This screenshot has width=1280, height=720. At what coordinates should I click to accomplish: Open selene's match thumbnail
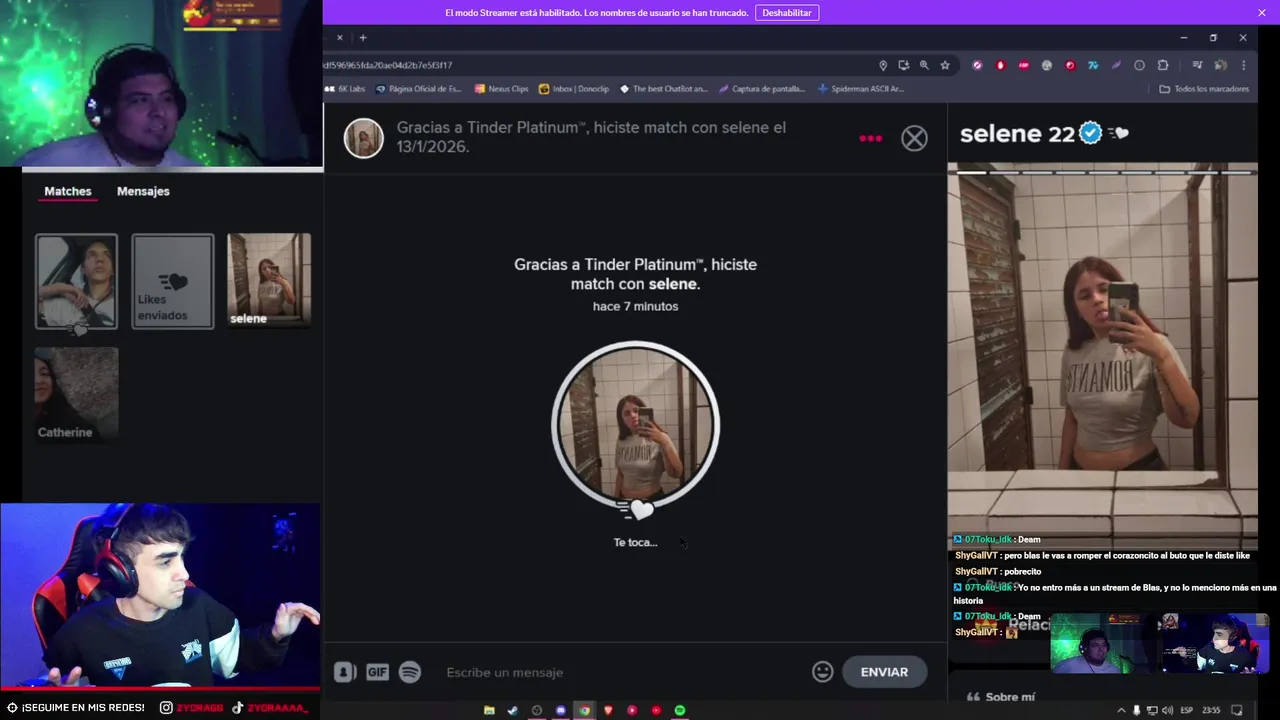point(269,281)
